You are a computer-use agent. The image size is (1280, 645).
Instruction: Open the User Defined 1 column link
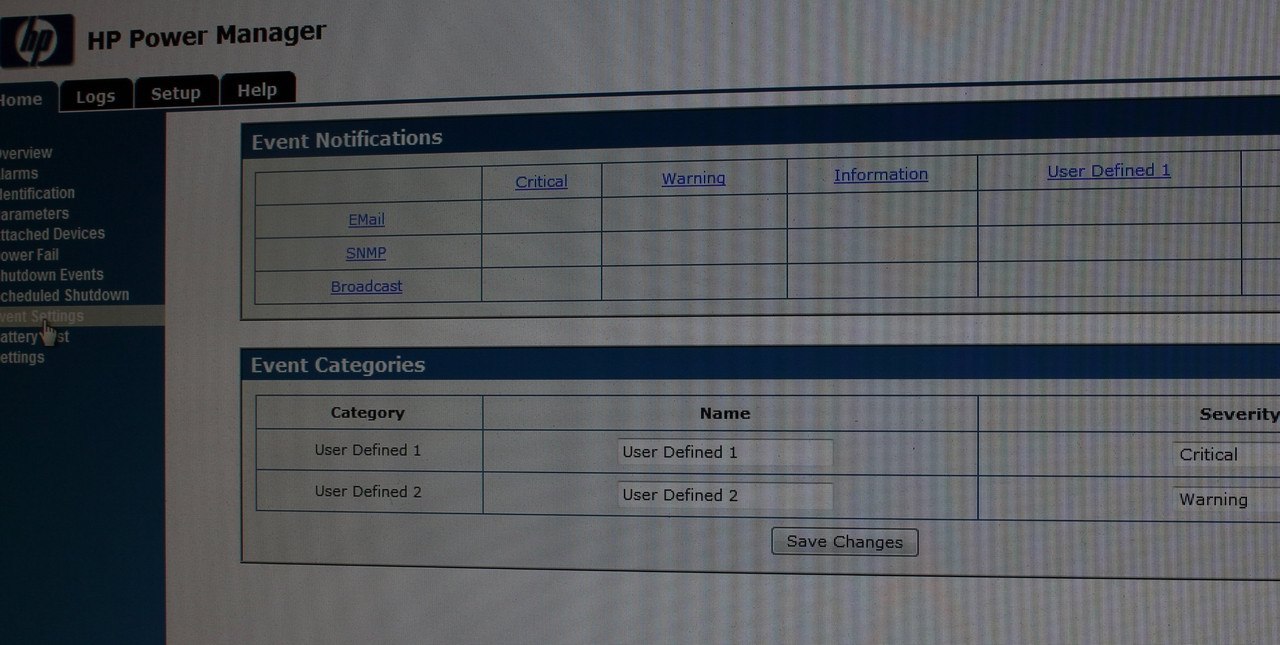pos(1108,171)
